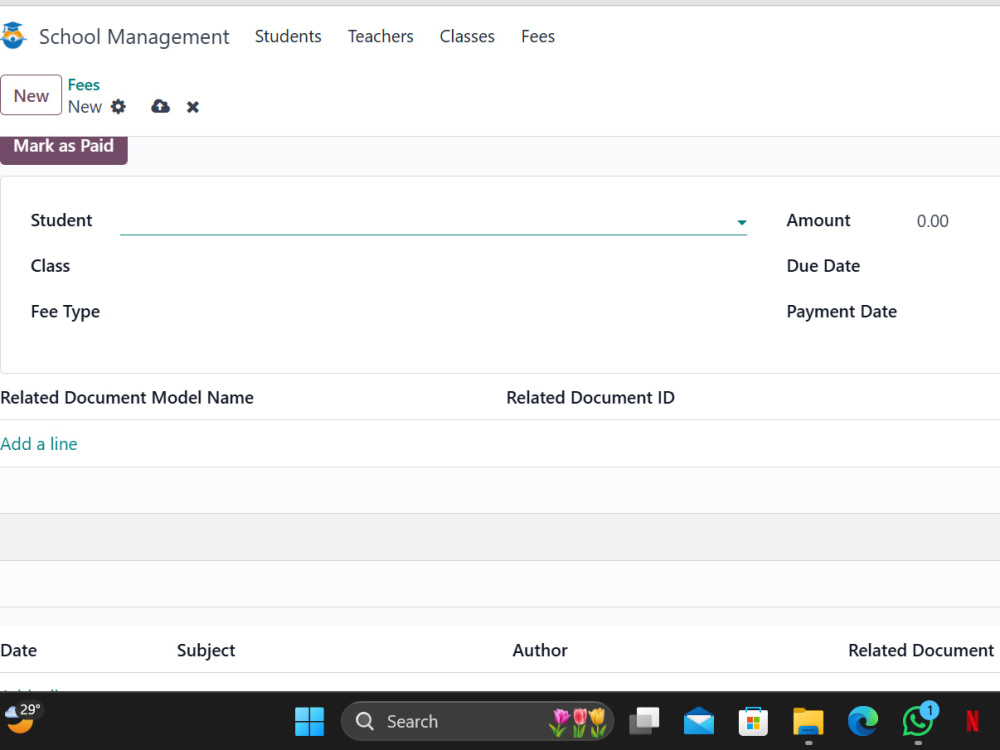Expand the Student dropdown arrow
Viewport: 1000px width, 750px height.
coord(741,222)
